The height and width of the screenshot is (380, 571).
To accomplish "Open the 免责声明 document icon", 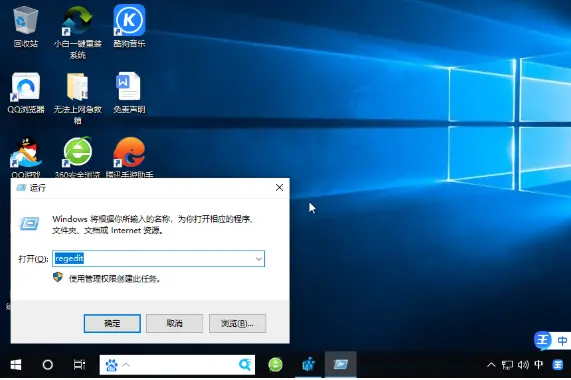I will pos(129,93).
